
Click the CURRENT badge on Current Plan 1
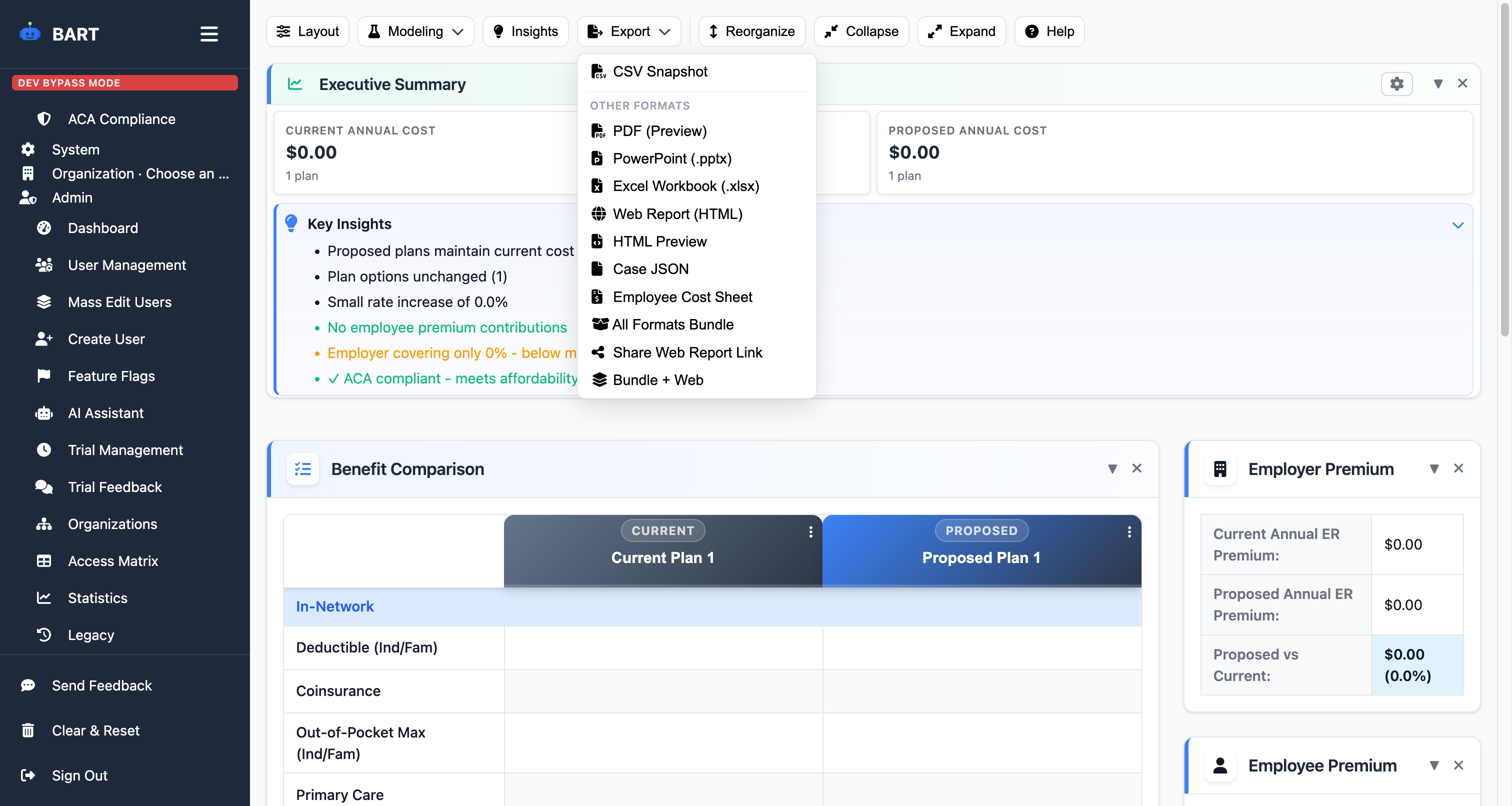coord(662,530)
